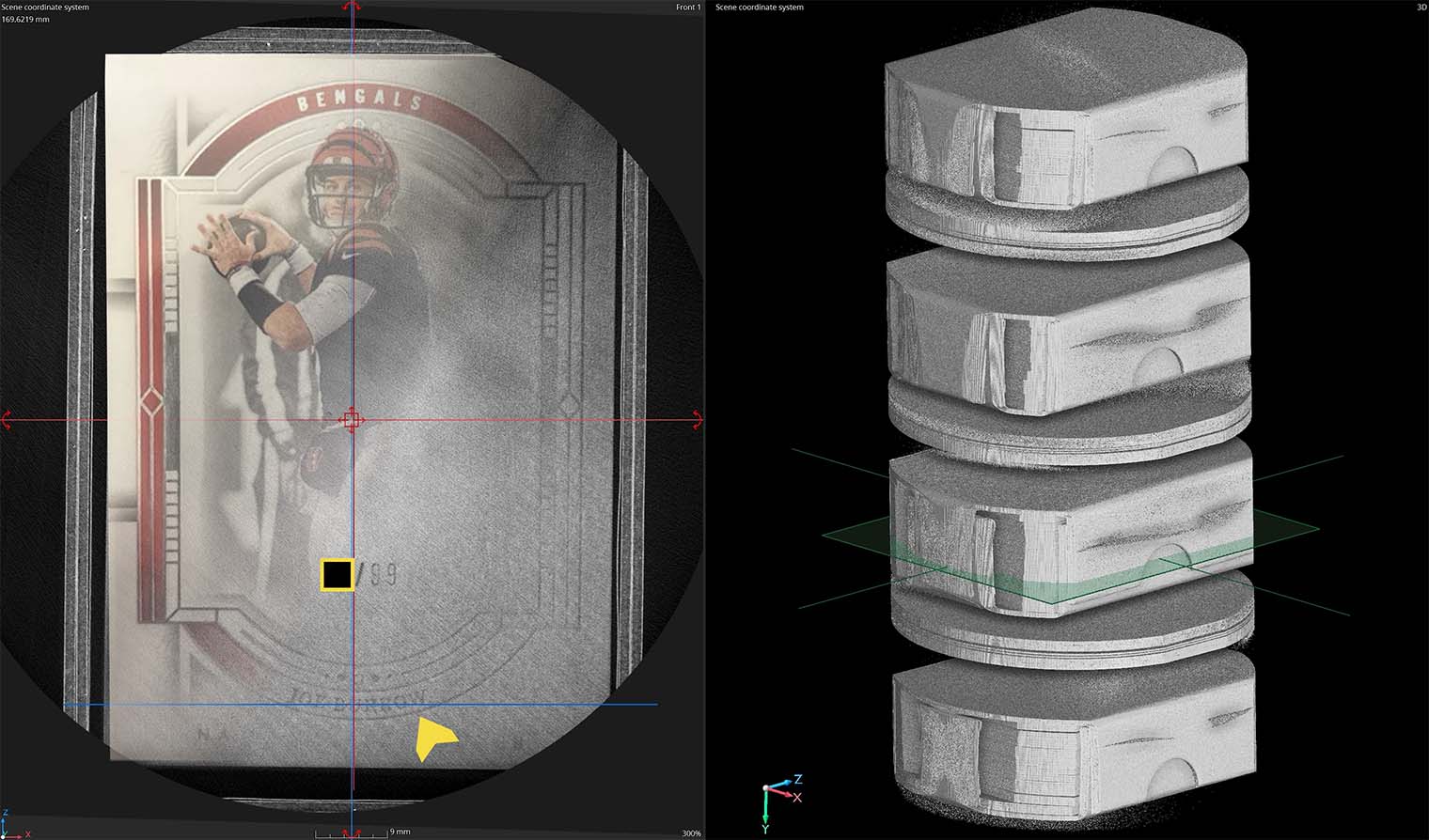Select the '3D' view label

(1421, 8)
